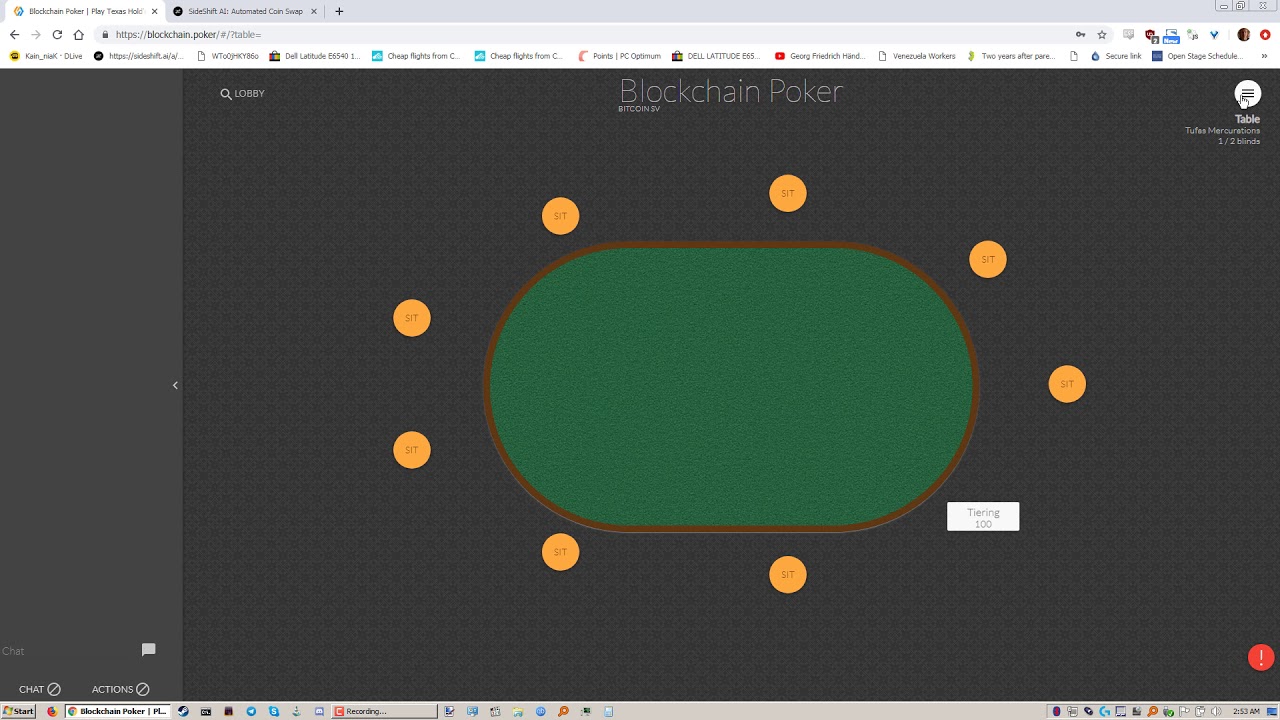1280x720 pixels.
Task: Sit at the top left seat
Action: (560, 216)
